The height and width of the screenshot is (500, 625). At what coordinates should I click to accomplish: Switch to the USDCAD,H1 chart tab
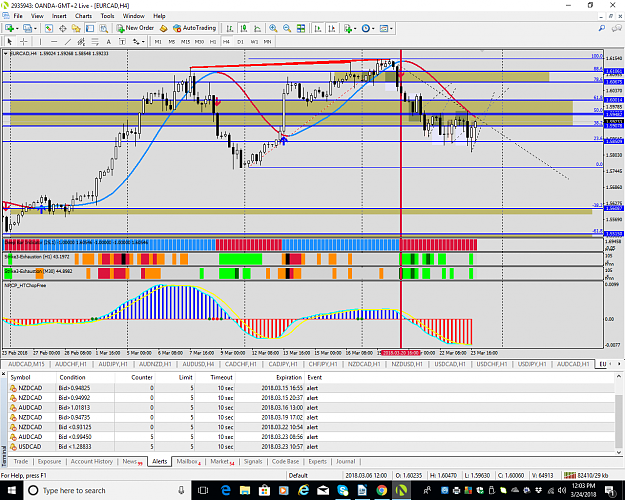[x=450, y=364]
